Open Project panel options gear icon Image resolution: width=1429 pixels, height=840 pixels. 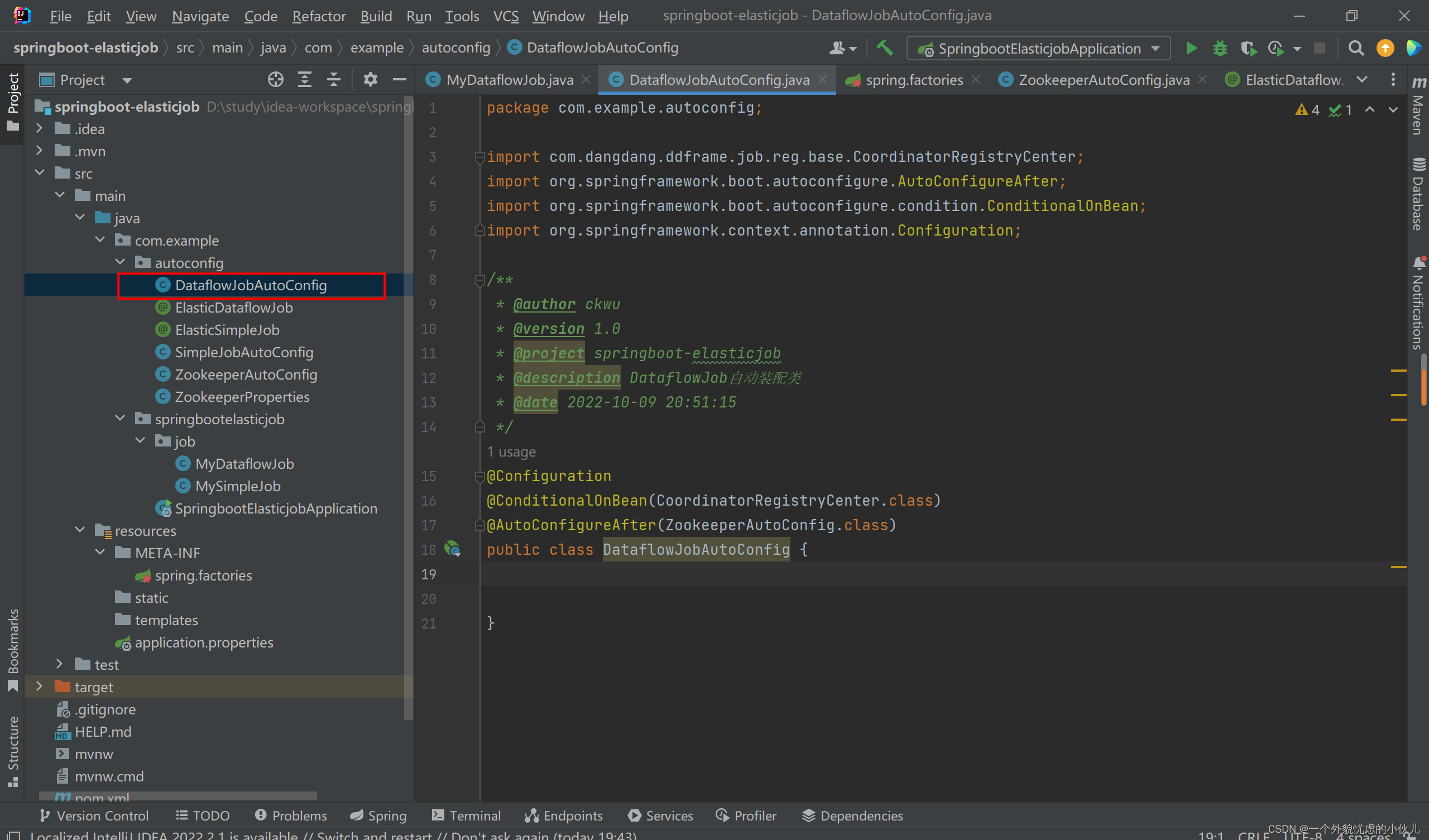tap(371, 79)
